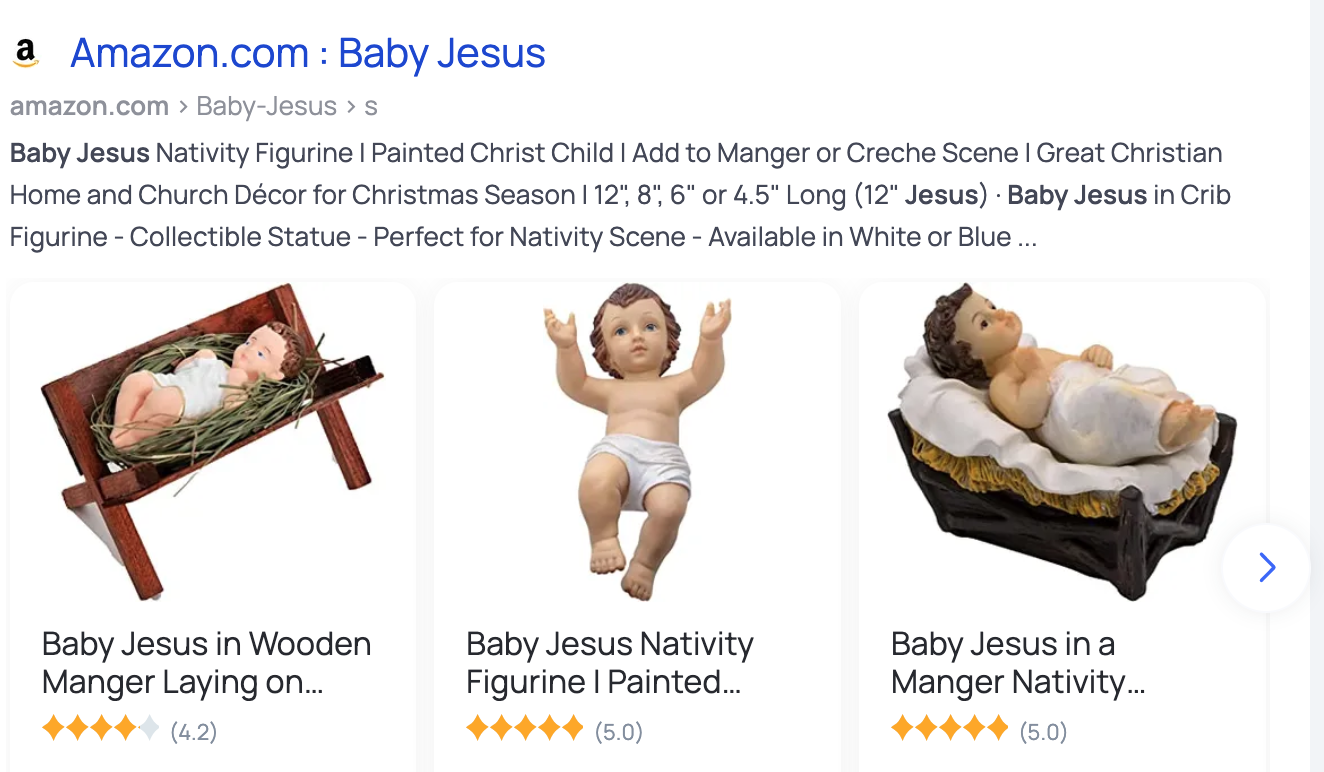Click the (5.0) score under Manger Nativity
The width and height of the screenshot is (1324, 772).
pyautogui.click(x=1043, y=732)
